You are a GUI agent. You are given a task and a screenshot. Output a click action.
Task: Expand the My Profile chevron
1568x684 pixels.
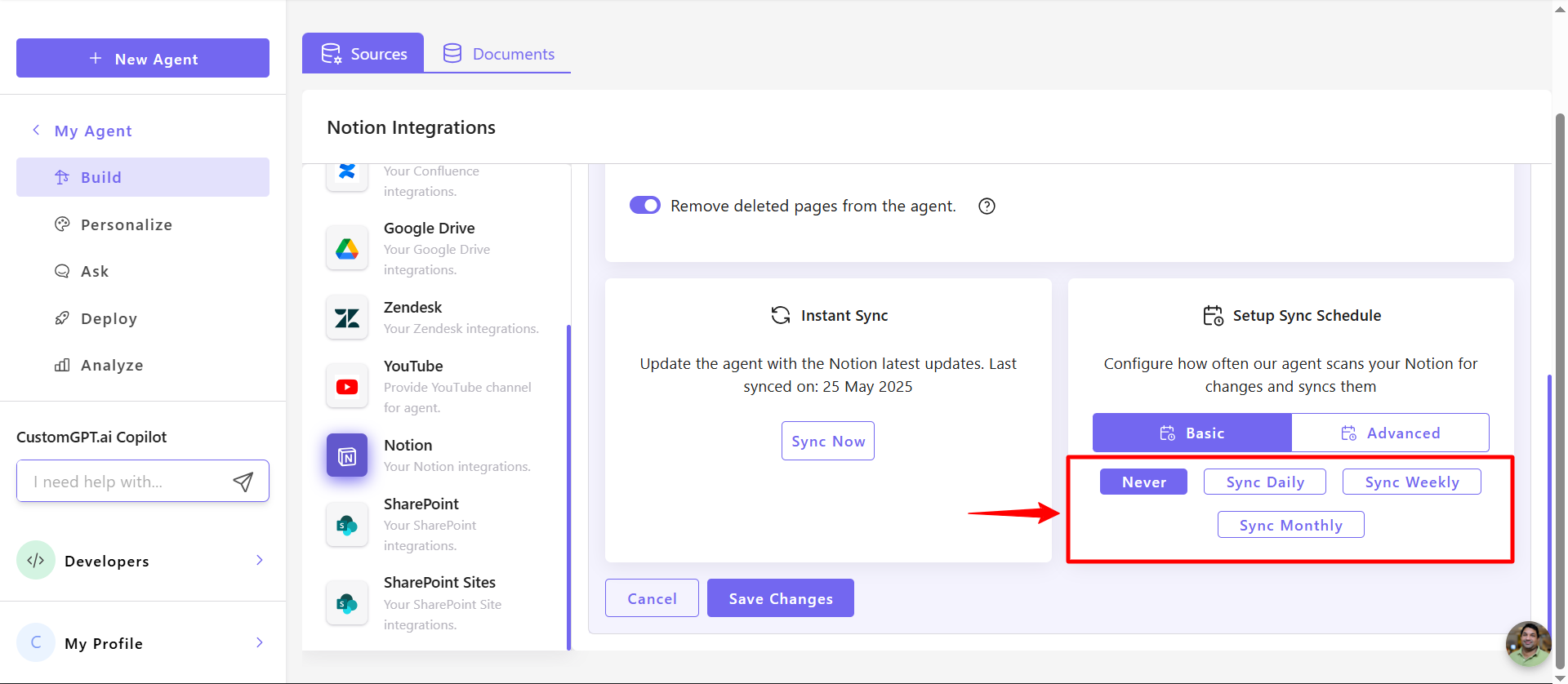(260, 642)
